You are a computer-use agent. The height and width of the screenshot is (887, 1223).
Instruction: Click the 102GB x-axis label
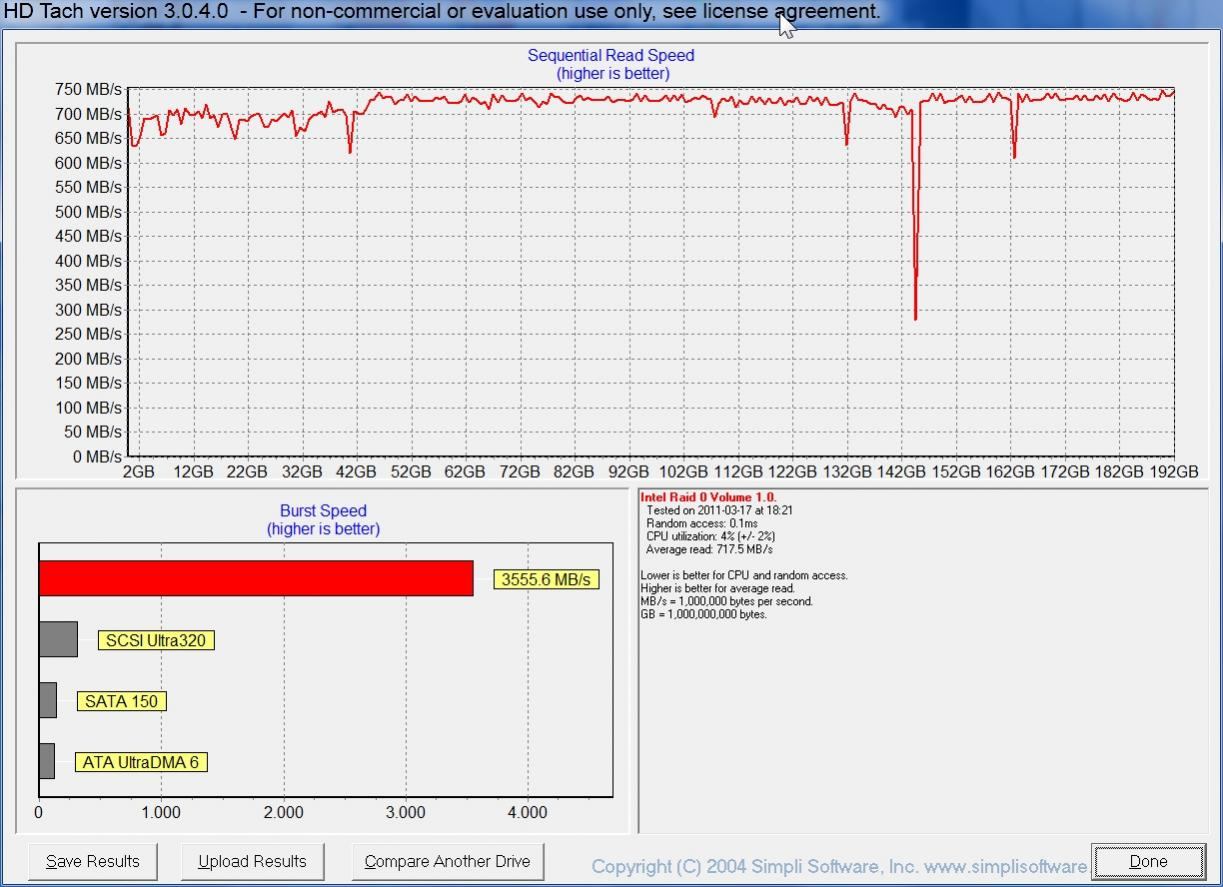[684, 471]
